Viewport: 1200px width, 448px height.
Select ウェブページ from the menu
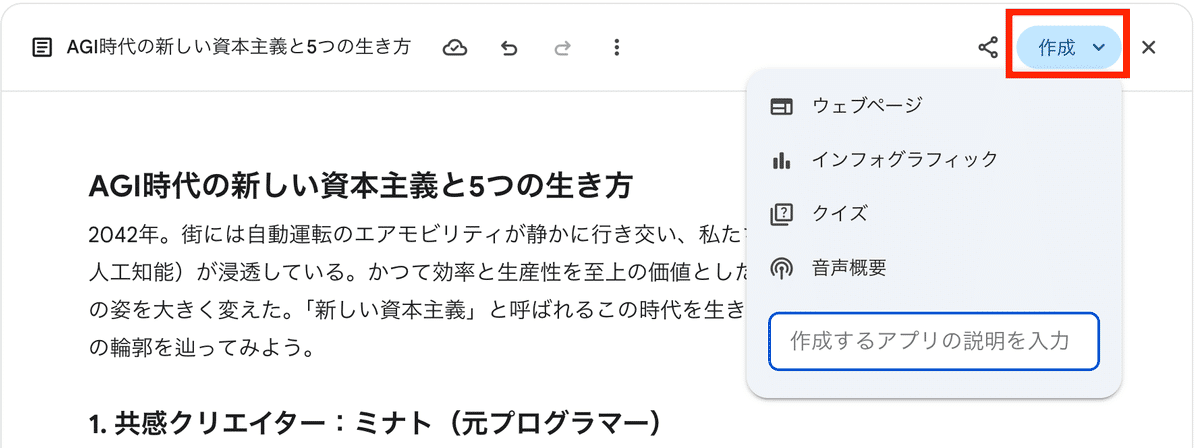point(866,106)
